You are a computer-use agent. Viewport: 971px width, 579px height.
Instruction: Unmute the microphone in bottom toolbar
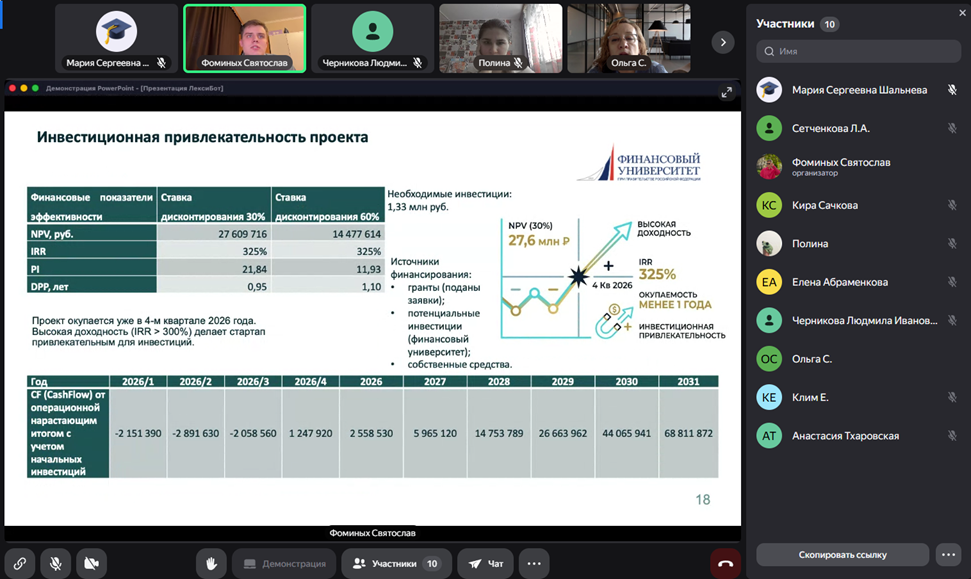(56, 563)
